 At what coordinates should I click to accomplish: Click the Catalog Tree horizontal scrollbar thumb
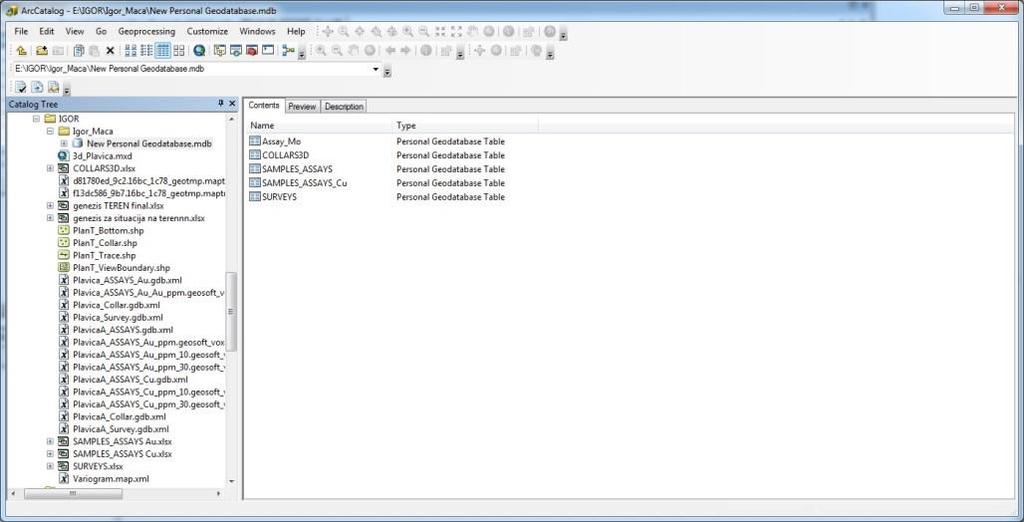73,493
